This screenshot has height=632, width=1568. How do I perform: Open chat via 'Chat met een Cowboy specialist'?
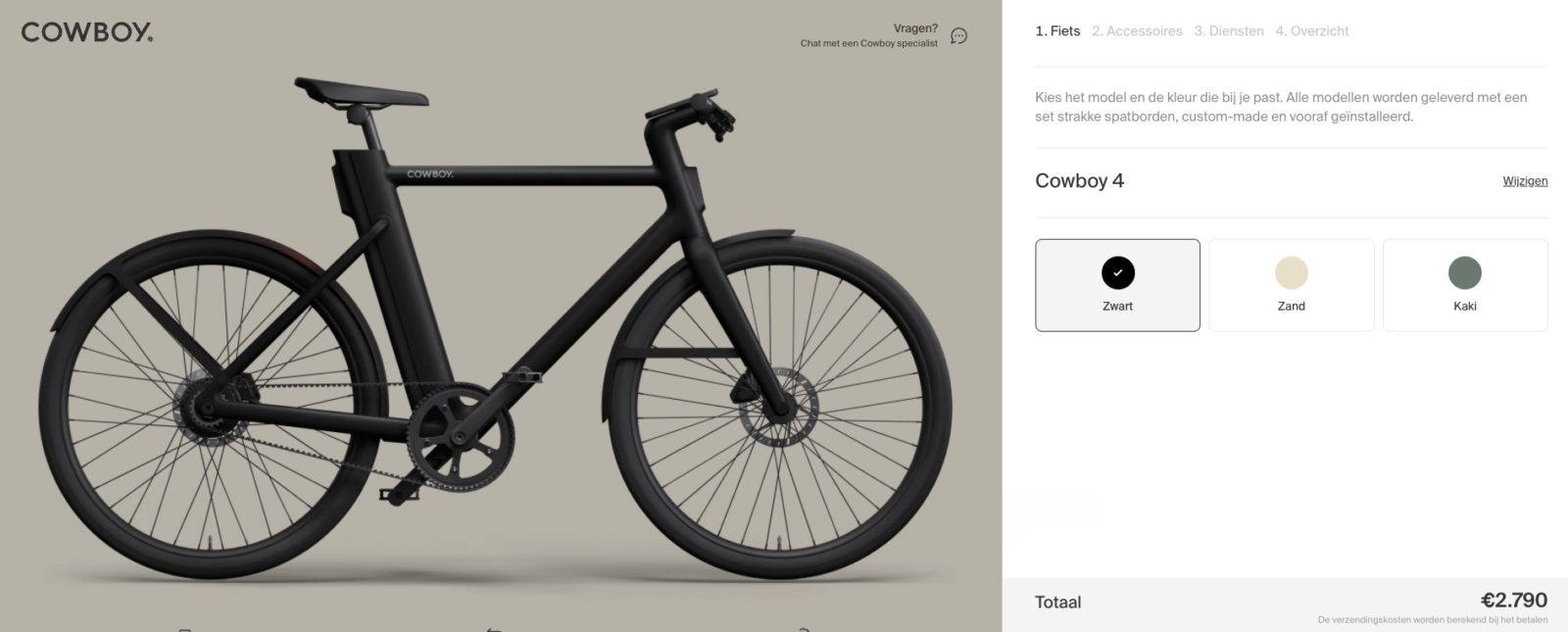point(868,44)
